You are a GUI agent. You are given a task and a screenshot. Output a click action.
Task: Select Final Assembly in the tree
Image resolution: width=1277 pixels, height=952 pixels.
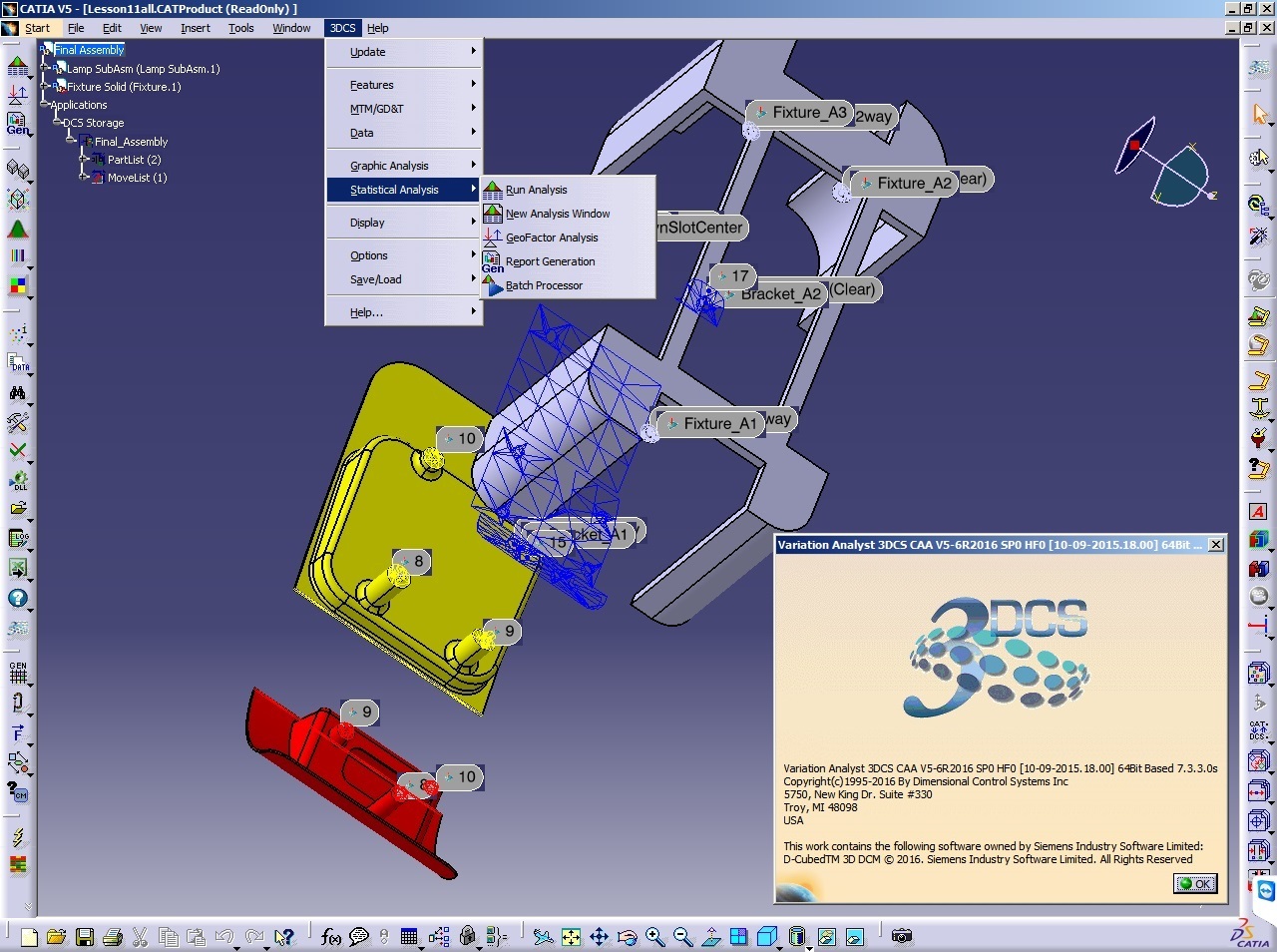coord(89,50)
